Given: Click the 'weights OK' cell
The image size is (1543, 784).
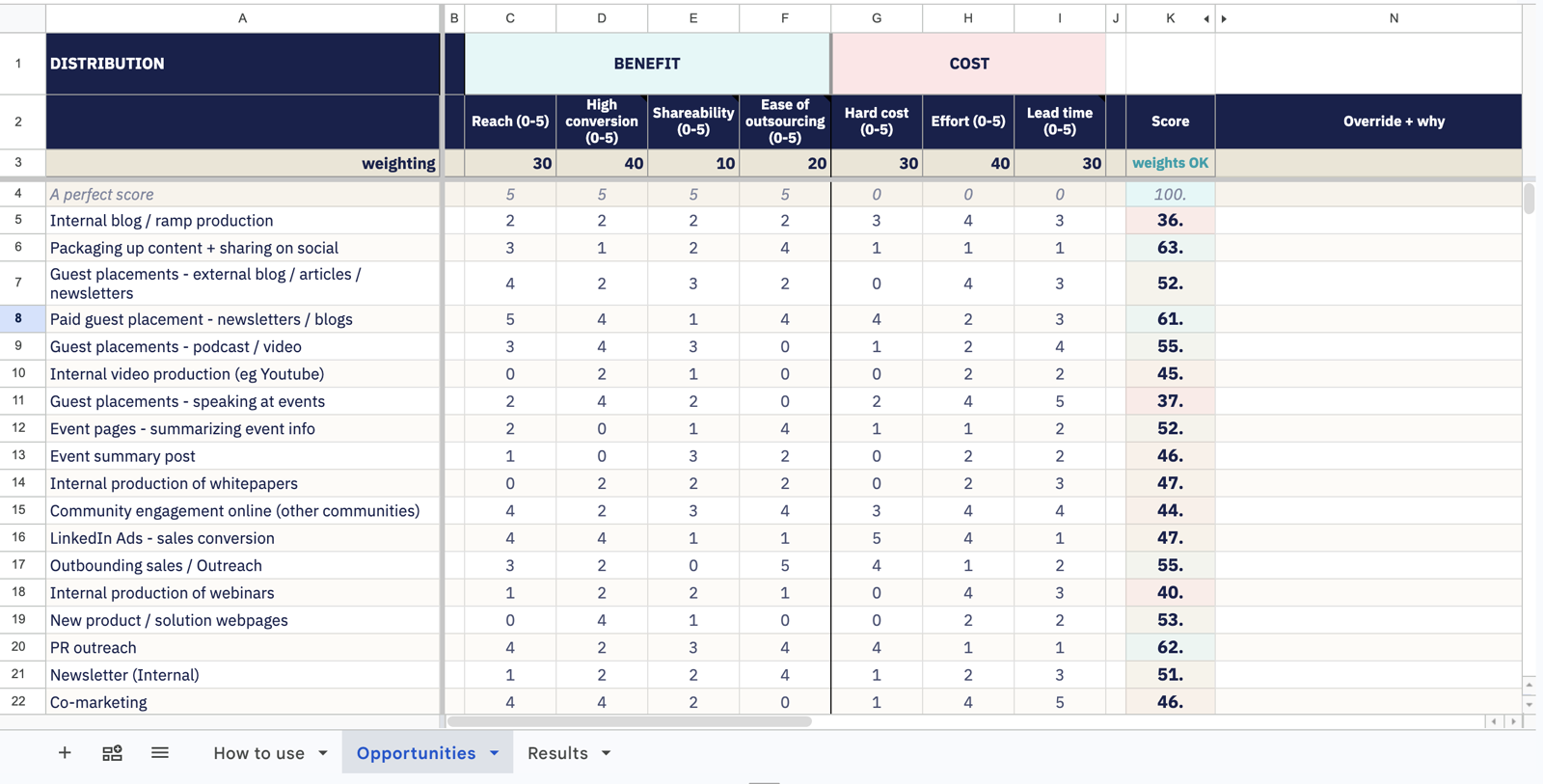Looking at the screenshot, I should [x=1170, y=163].
